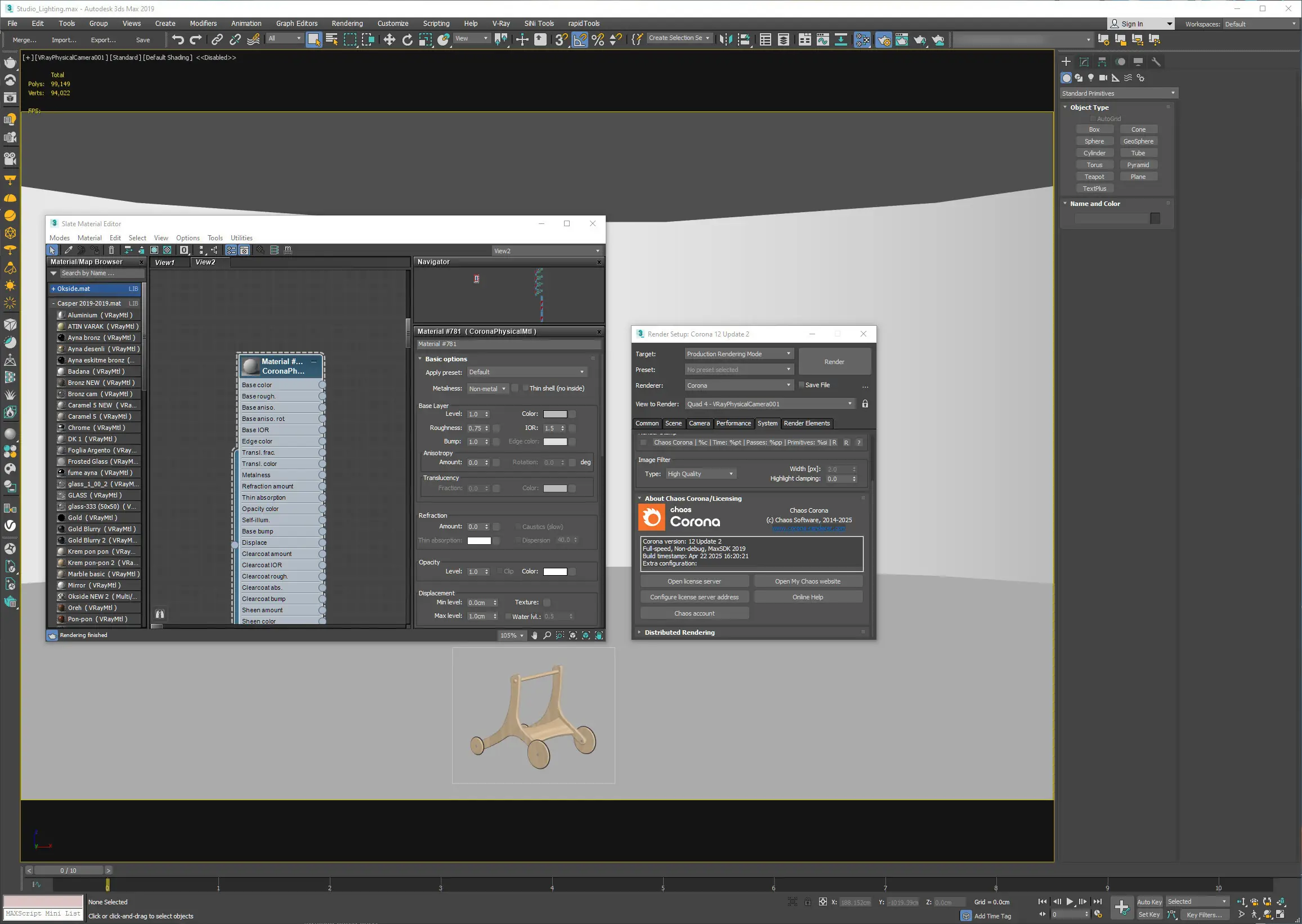
Task: Click the Select by Name icon
Action: click(x=332, y=39)
